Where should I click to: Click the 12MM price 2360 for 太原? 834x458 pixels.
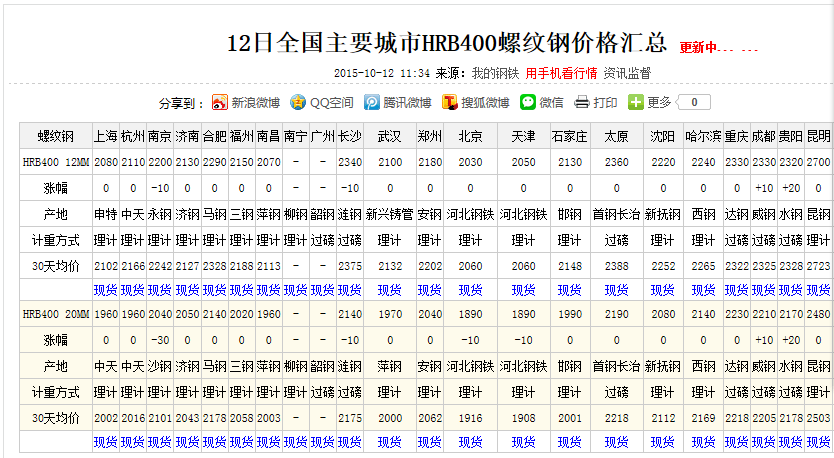pos(616,162)
